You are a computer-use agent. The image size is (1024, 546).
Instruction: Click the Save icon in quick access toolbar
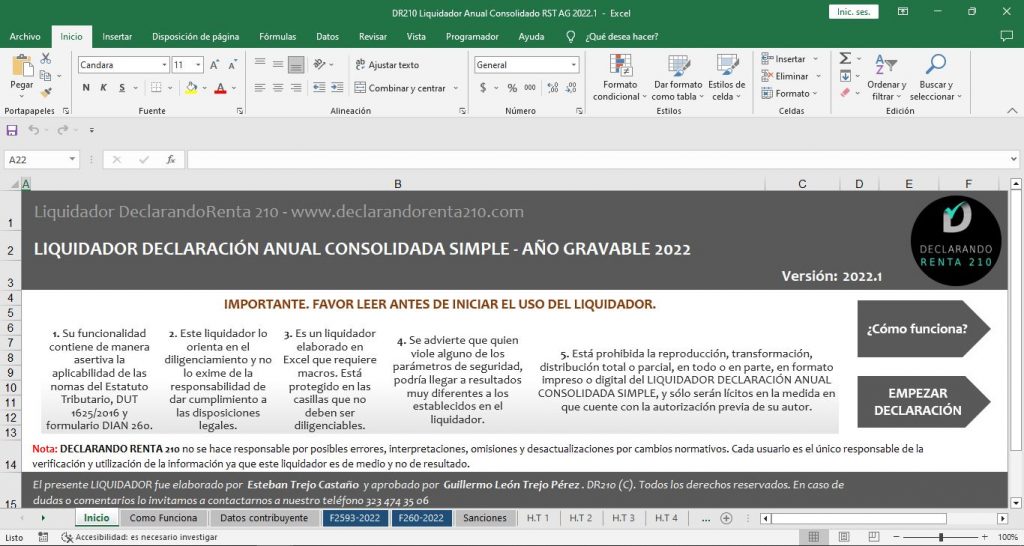[x=12, y=130]
